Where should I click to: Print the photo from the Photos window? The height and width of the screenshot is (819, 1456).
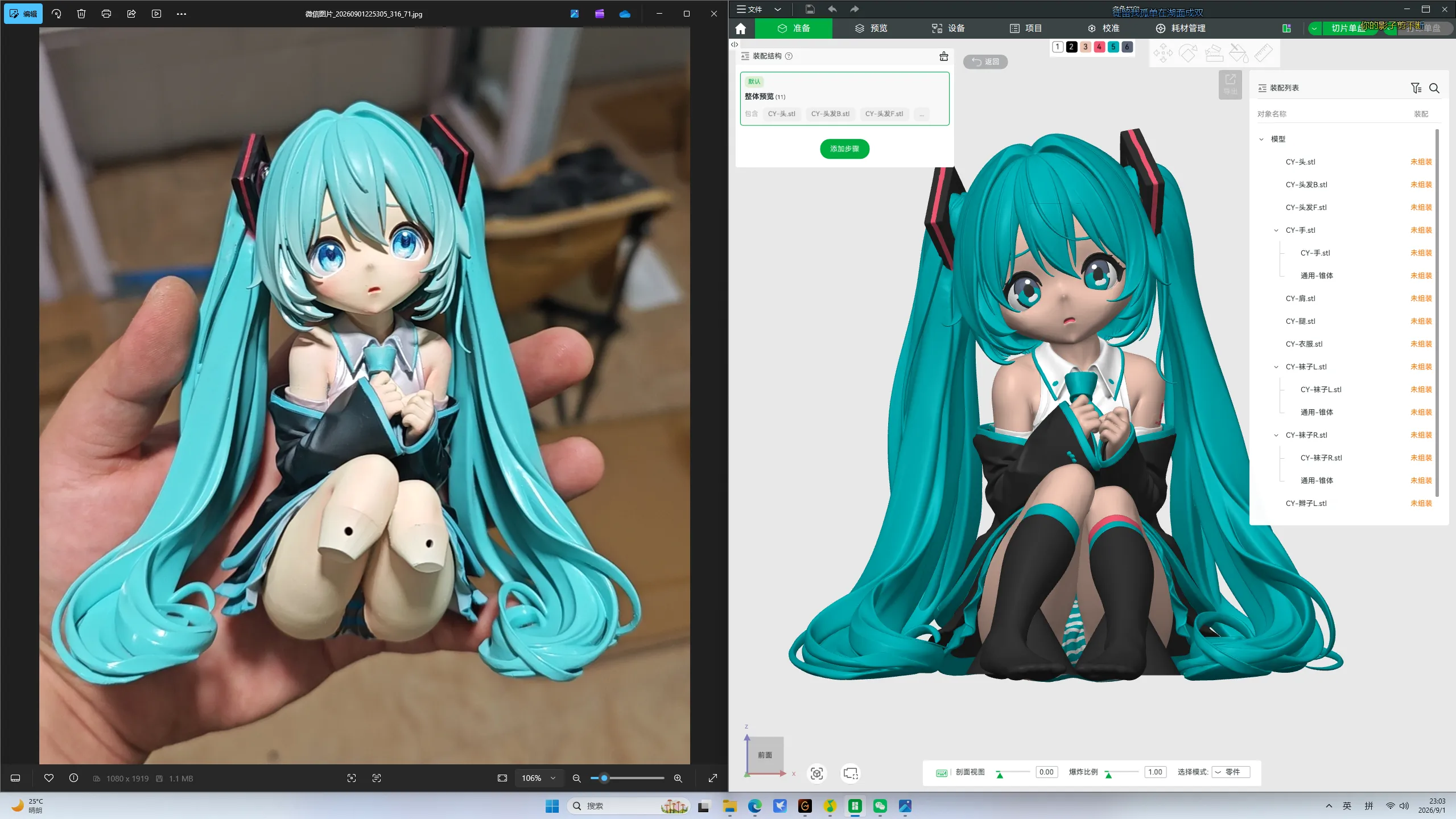point(106,14)
